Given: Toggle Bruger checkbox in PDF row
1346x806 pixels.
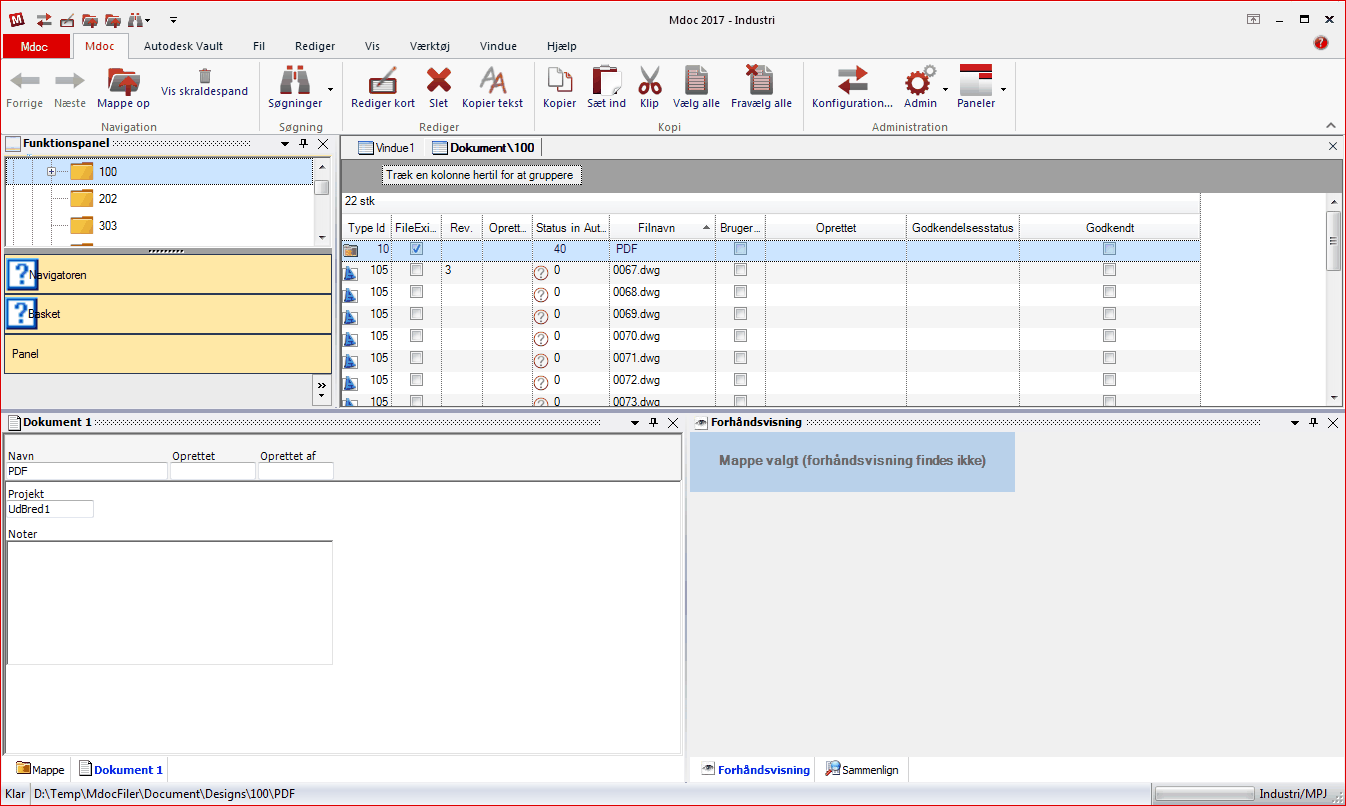Looking at the screenshot, I should 740,248.
